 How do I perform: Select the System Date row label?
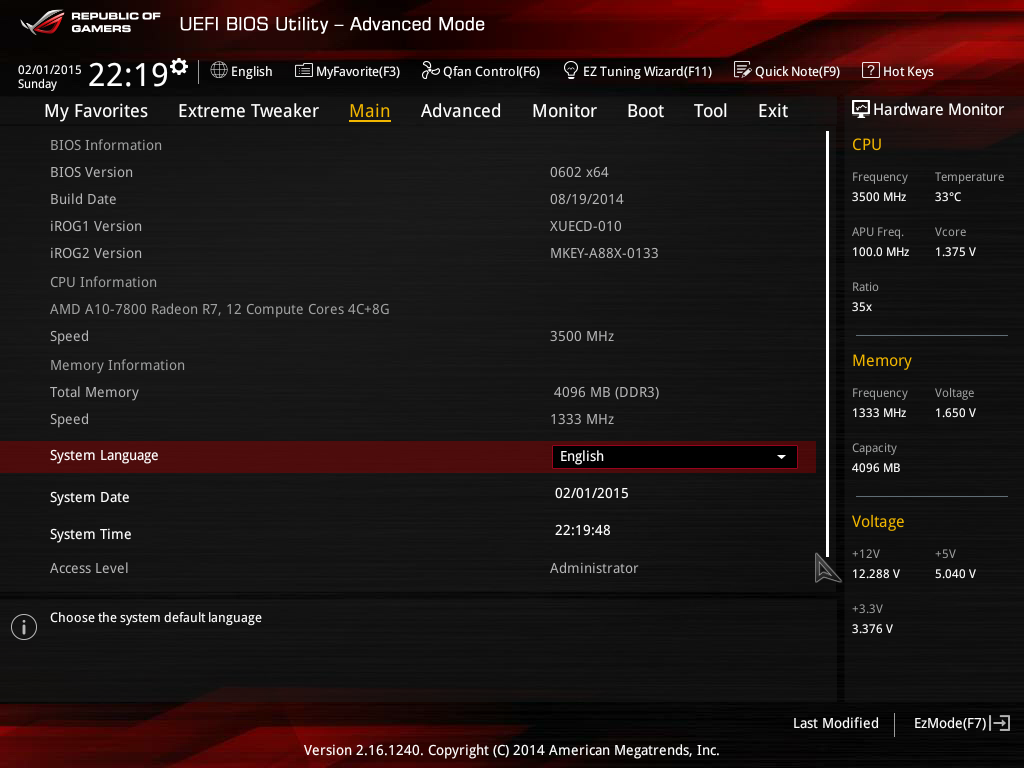click(89, 497)
